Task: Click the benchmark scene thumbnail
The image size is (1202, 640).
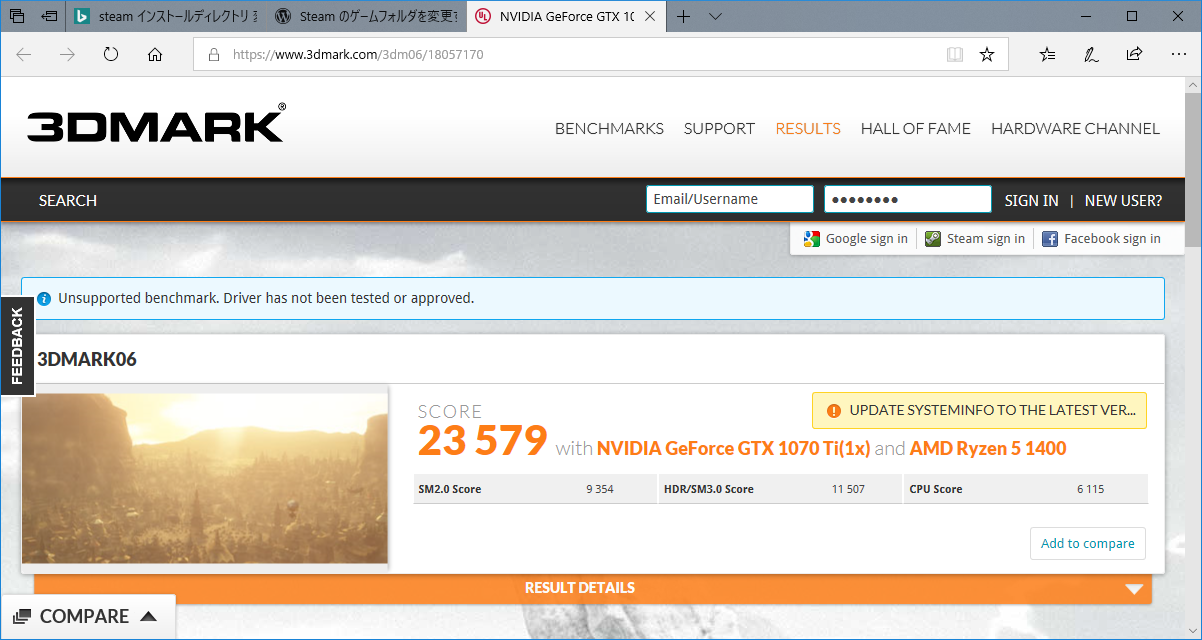Action: coord(204,478)
